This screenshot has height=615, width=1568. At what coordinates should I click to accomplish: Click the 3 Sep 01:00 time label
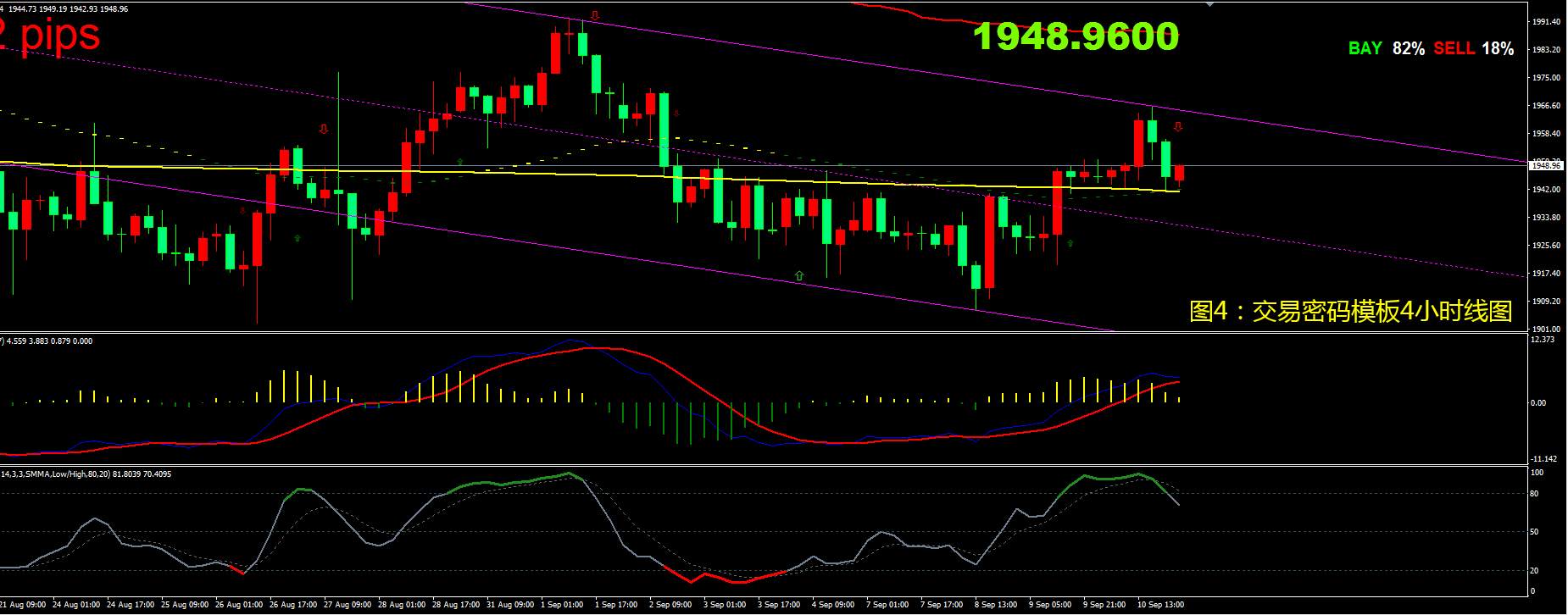click(726, 605)
